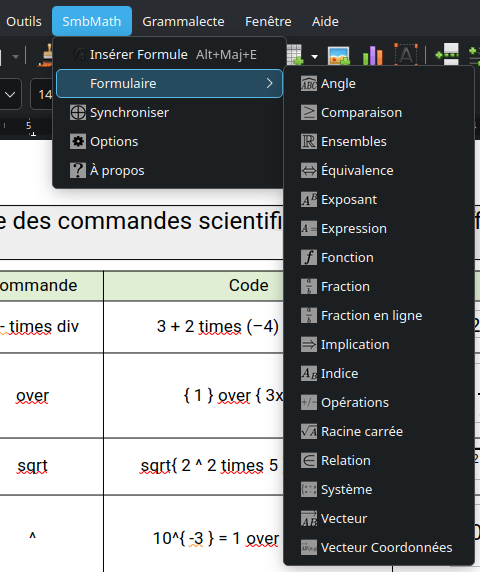The width and height of the screenshot is (480, 572).
Task: Choose Ensembles entry
Action: coord(379,142)
